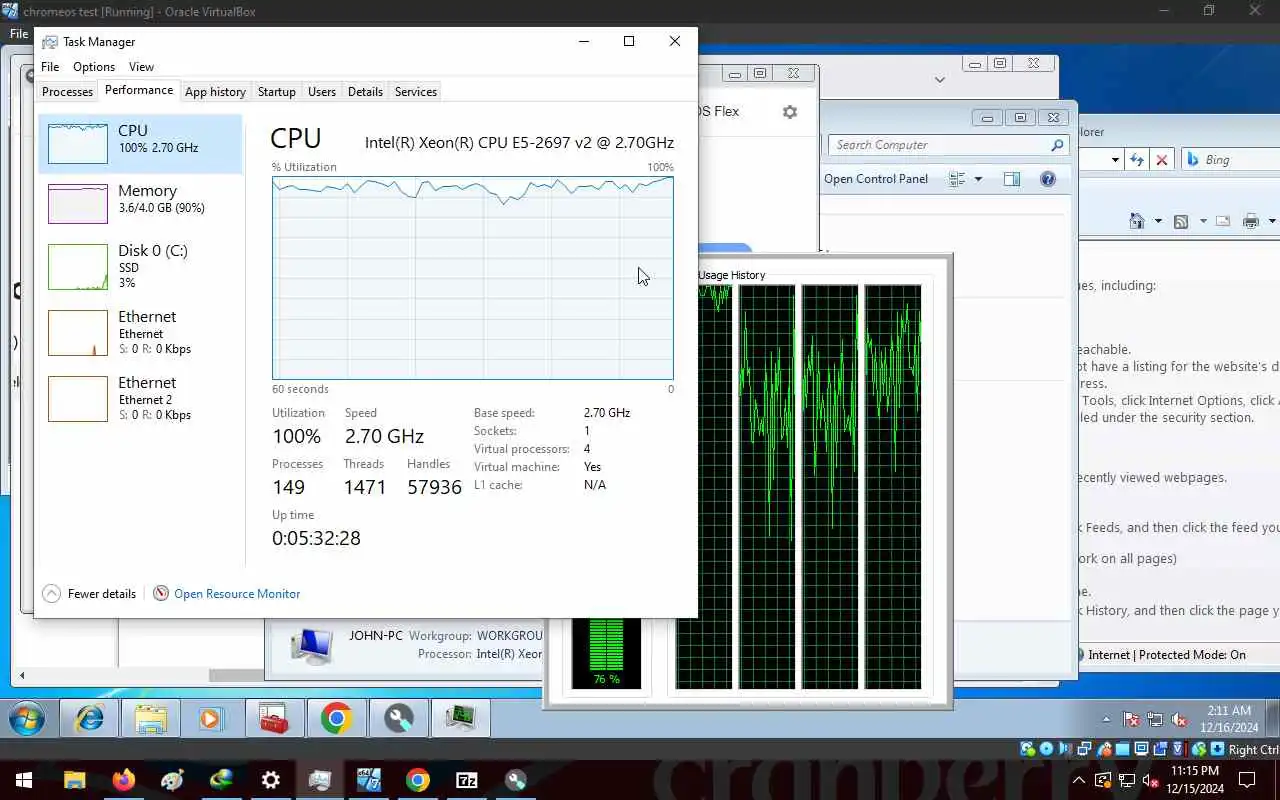Open Chrome on the Windows 7 taskbar
Image resolution: width=1280 pixels, height=800 pixels.
point(337,718)
